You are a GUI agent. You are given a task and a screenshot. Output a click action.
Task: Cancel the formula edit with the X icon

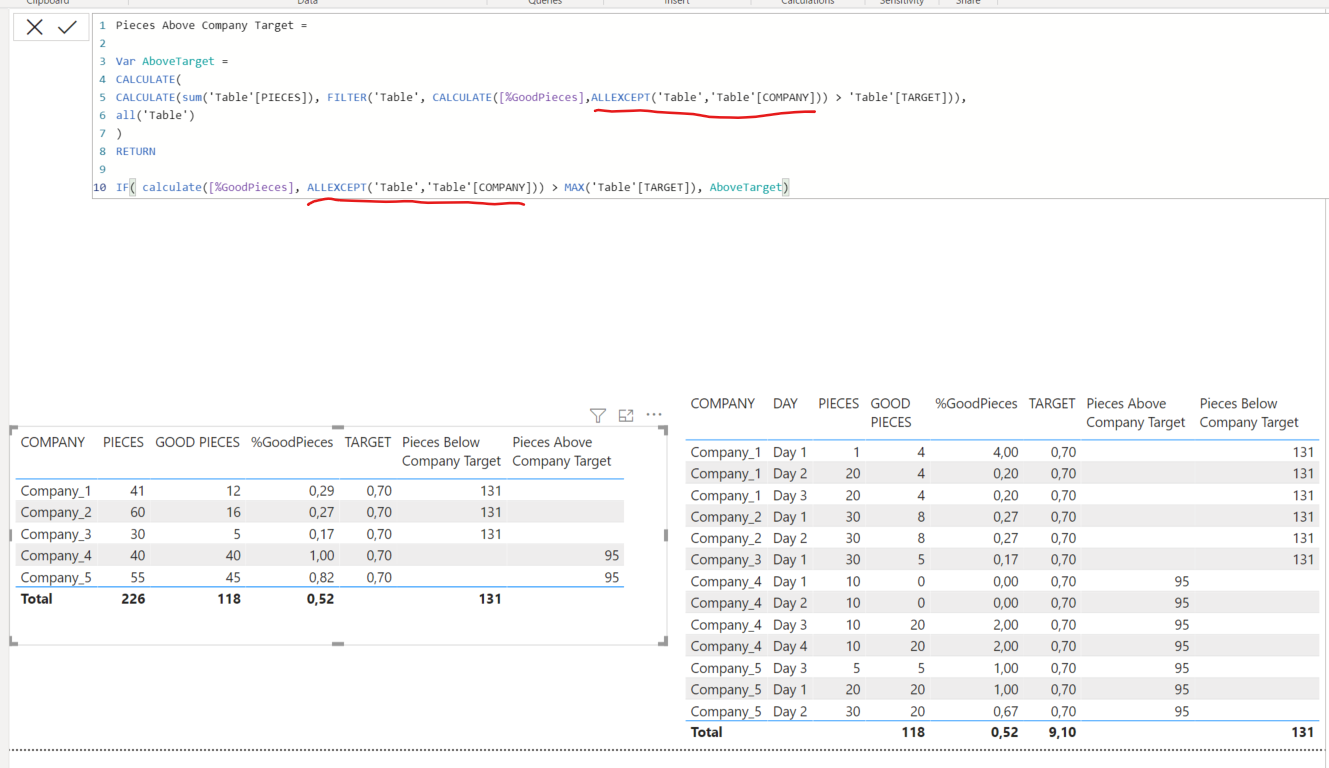[x=35, y=27]
